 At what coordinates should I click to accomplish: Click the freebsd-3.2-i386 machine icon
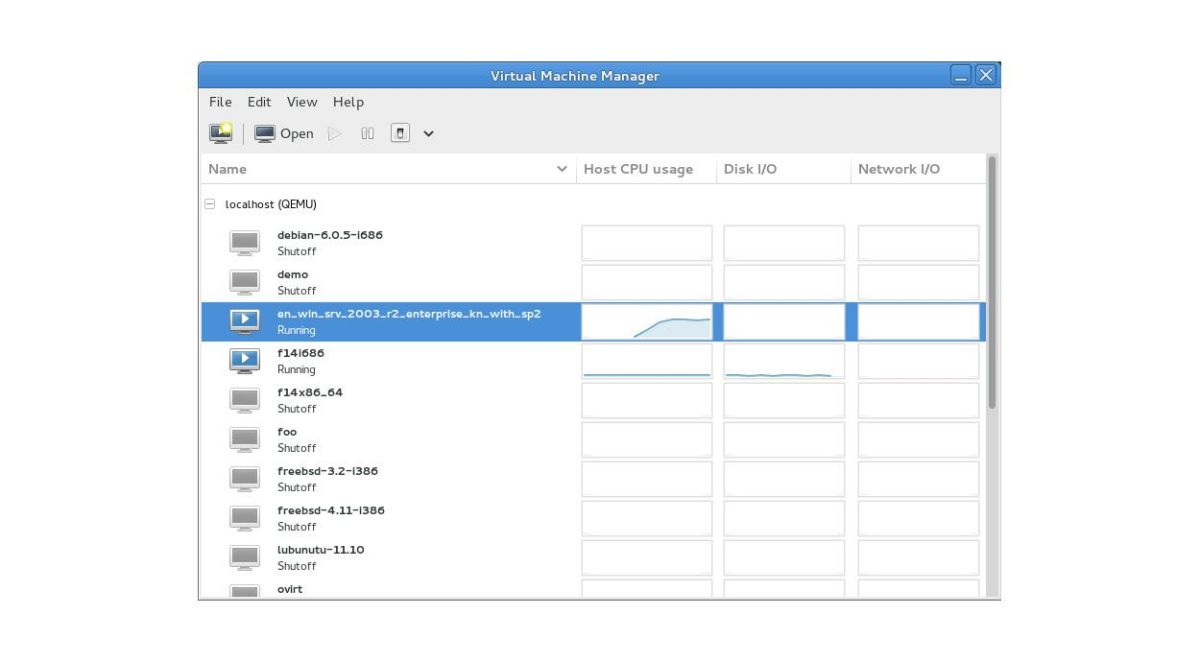click(x=244, y=478)
